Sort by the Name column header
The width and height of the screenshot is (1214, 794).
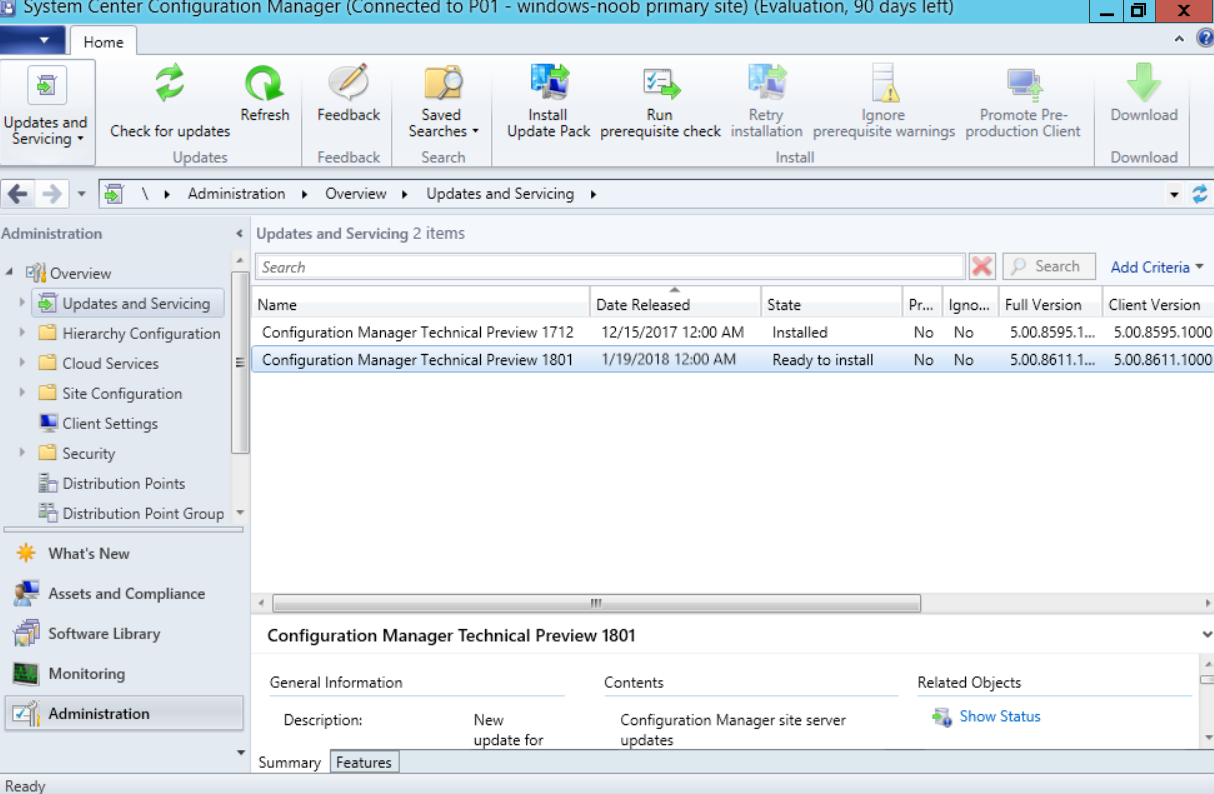[420, 304]
